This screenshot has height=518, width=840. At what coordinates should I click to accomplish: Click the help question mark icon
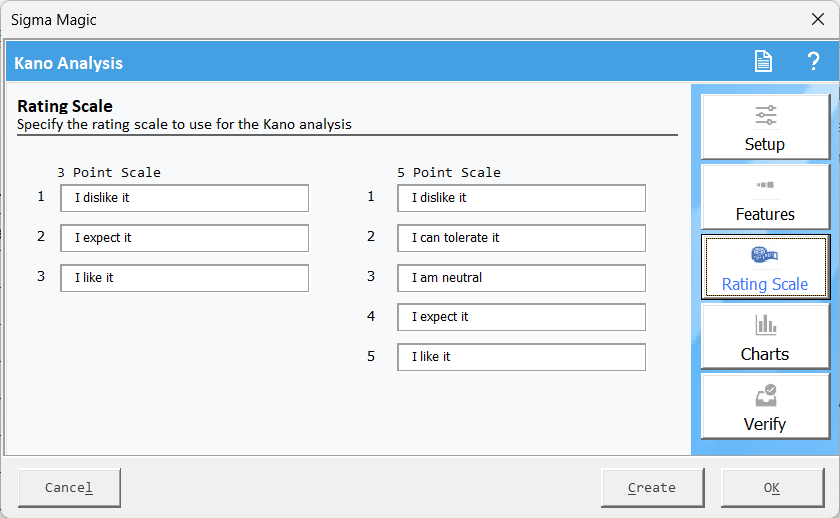coord(813,62)
